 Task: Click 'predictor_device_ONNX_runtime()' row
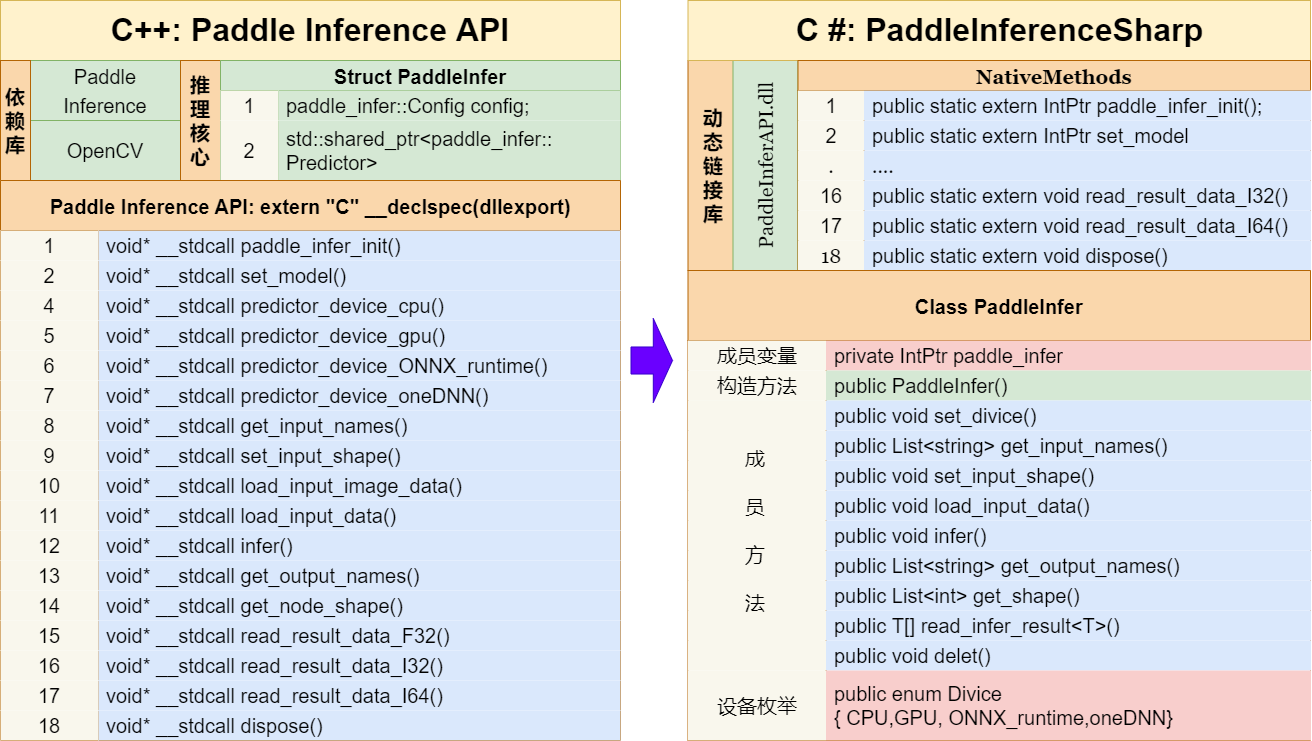point(359,366)
